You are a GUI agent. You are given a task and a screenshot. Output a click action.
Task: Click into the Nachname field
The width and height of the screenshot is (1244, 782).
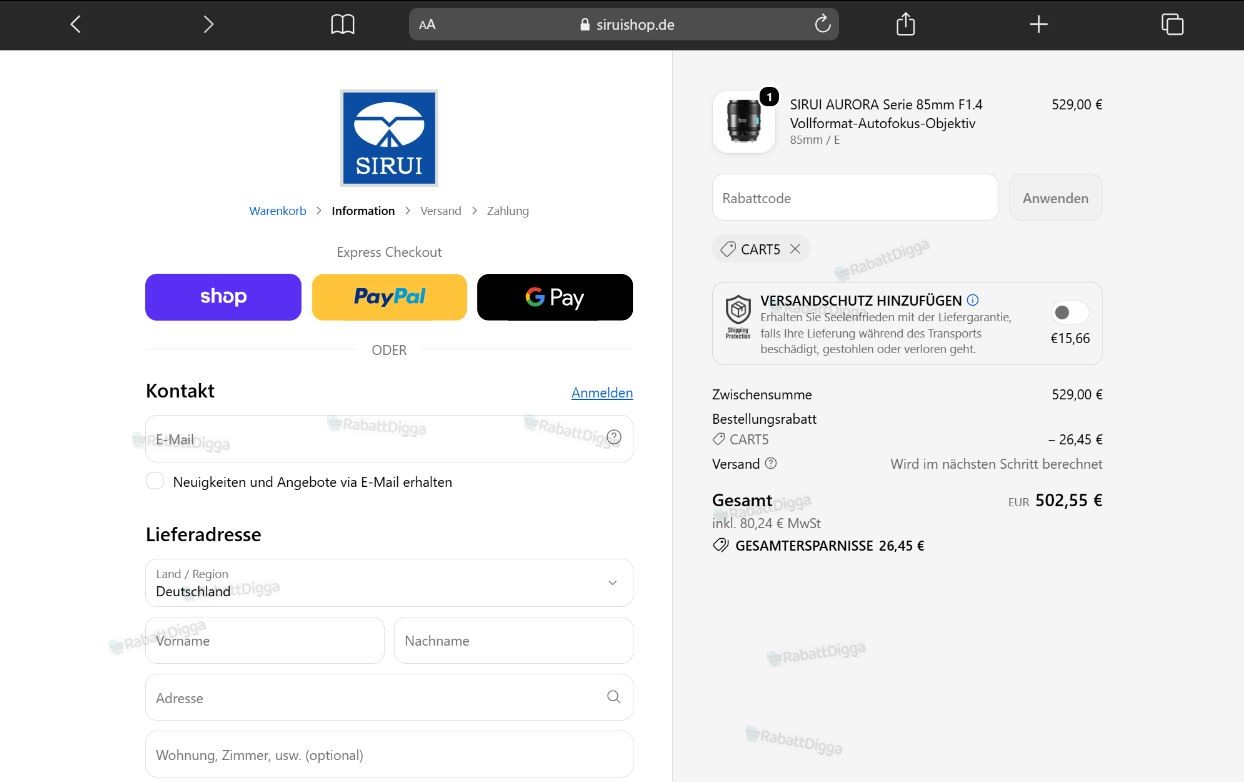pos(514,640)
